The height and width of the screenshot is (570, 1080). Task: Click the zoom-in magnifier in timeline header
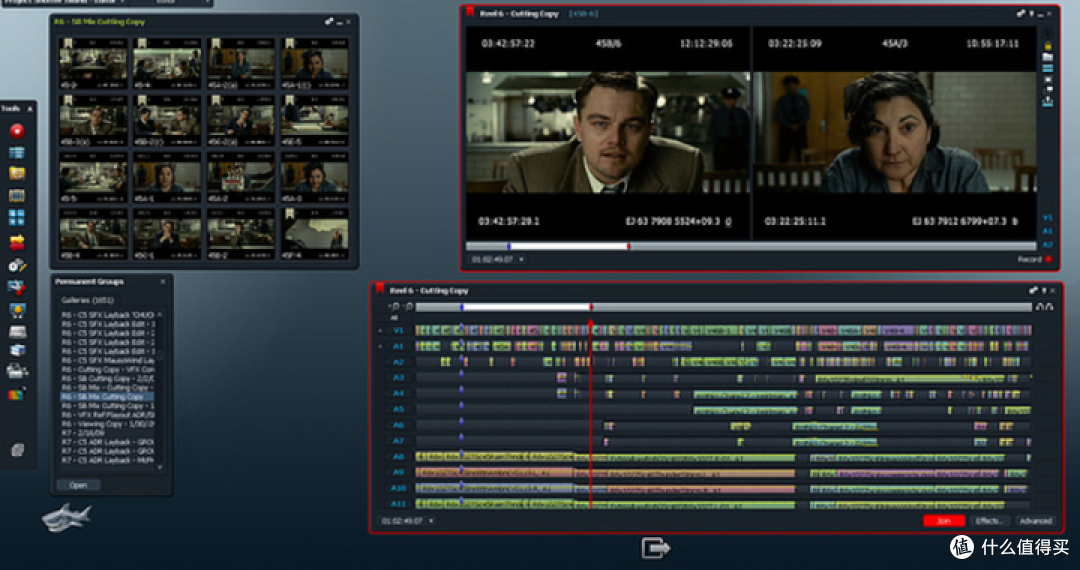(x=395, y=306)
